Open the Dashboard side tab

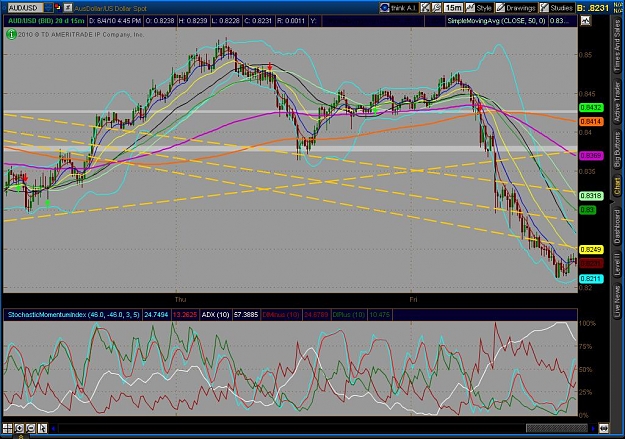617,226
